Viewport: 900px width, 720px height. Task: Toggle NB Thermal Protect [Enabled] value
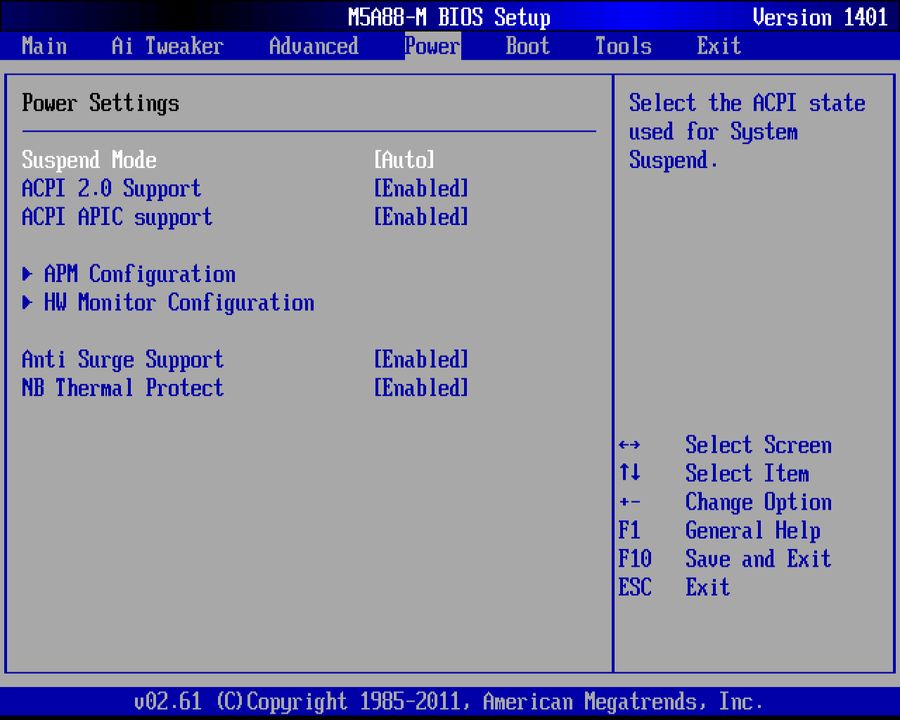click(421, 388)
